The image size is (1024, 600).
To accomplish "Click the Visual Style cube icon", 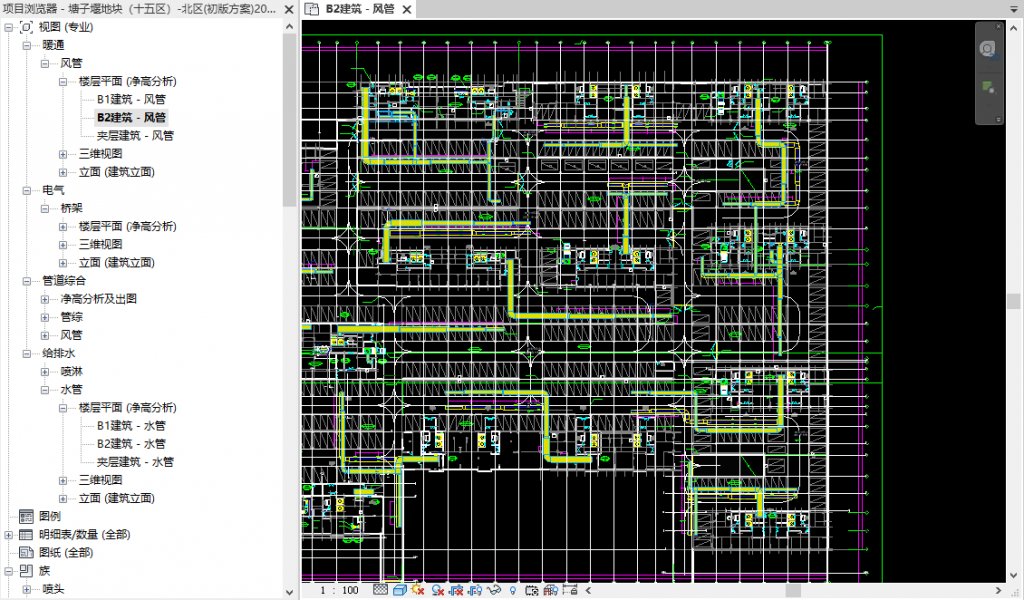I will click(399, 591).
